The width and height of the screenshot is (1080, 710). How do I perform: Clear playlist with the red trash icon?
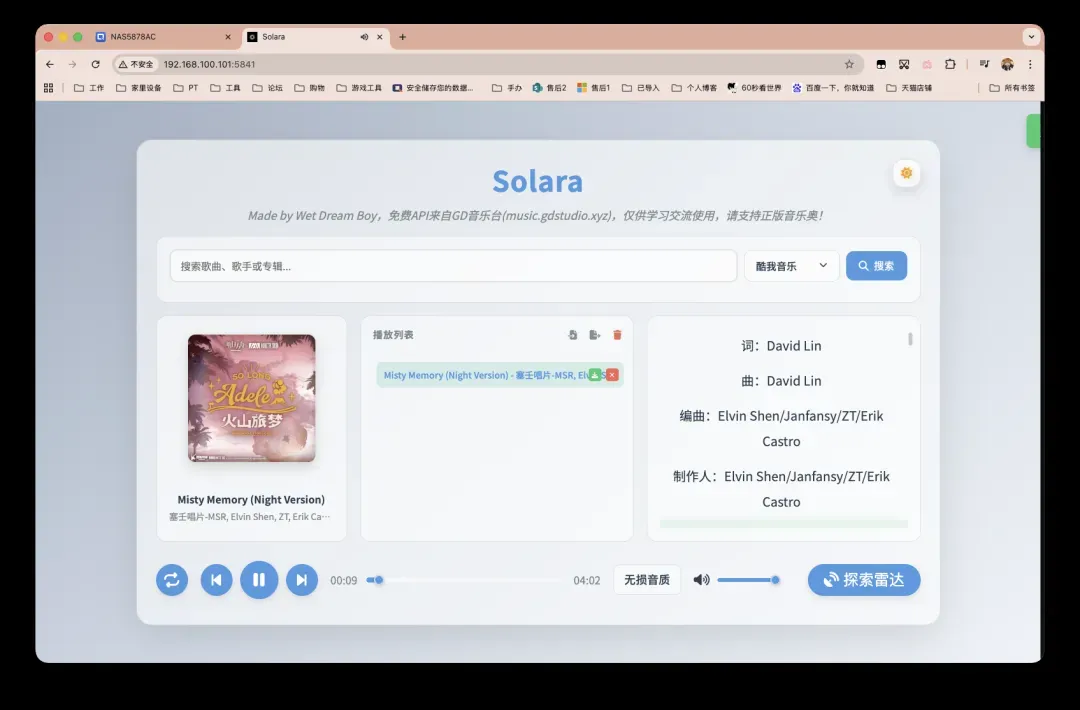pos(617,335)
